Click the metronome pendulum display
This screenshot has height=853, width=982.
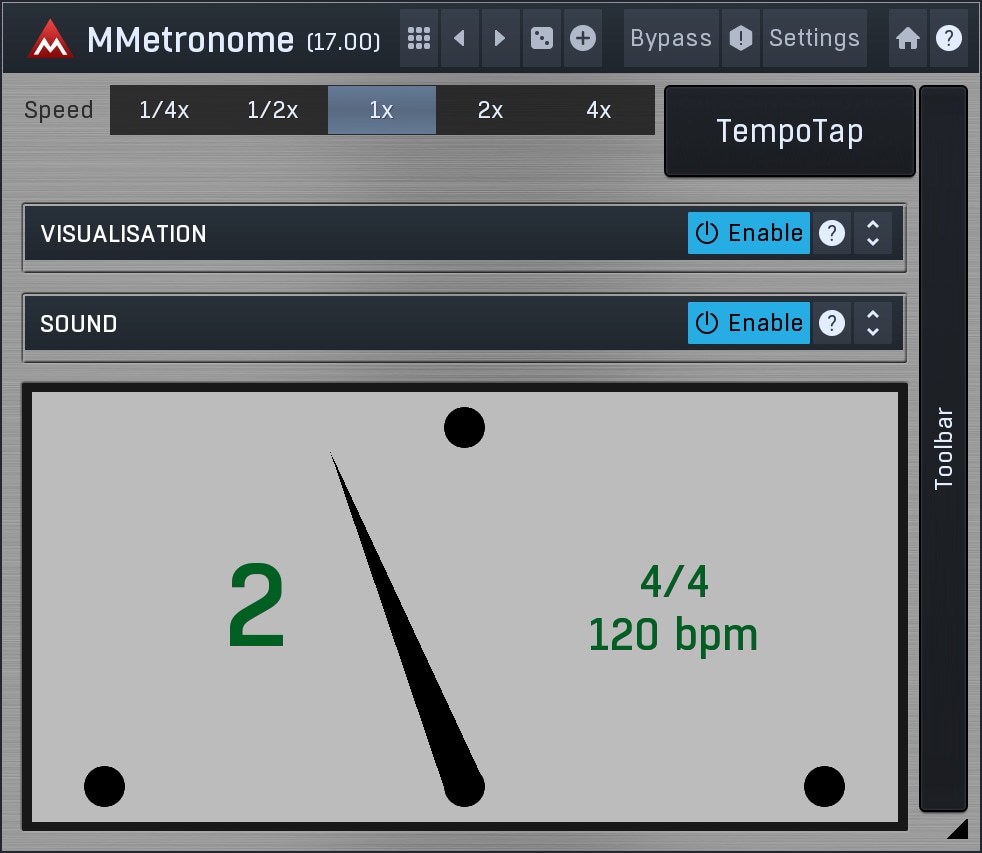click(464, 606)
